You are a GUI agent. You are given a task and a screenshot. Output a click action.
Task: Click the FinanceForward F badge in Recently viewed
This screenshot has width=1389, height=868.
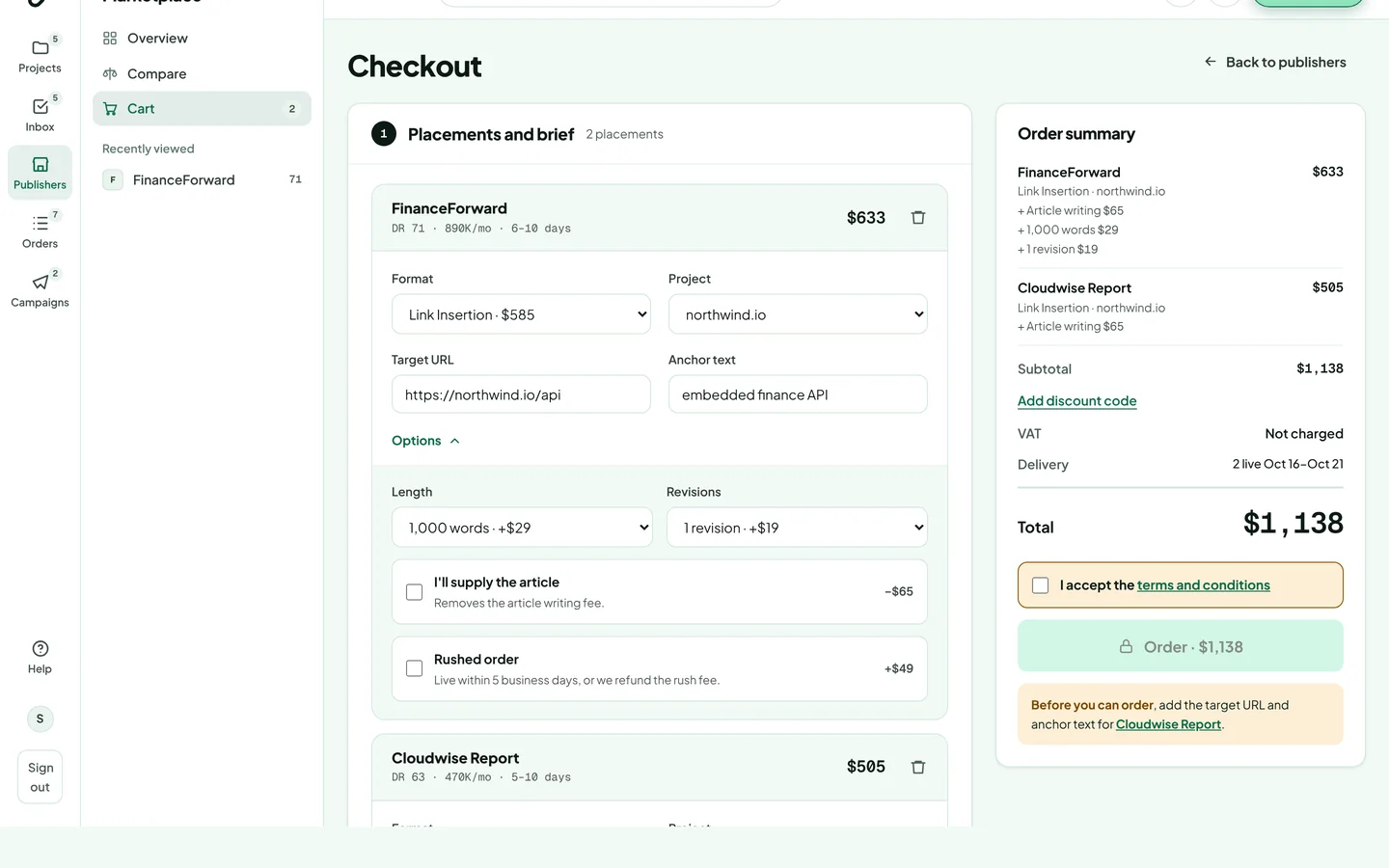point(113,179)
